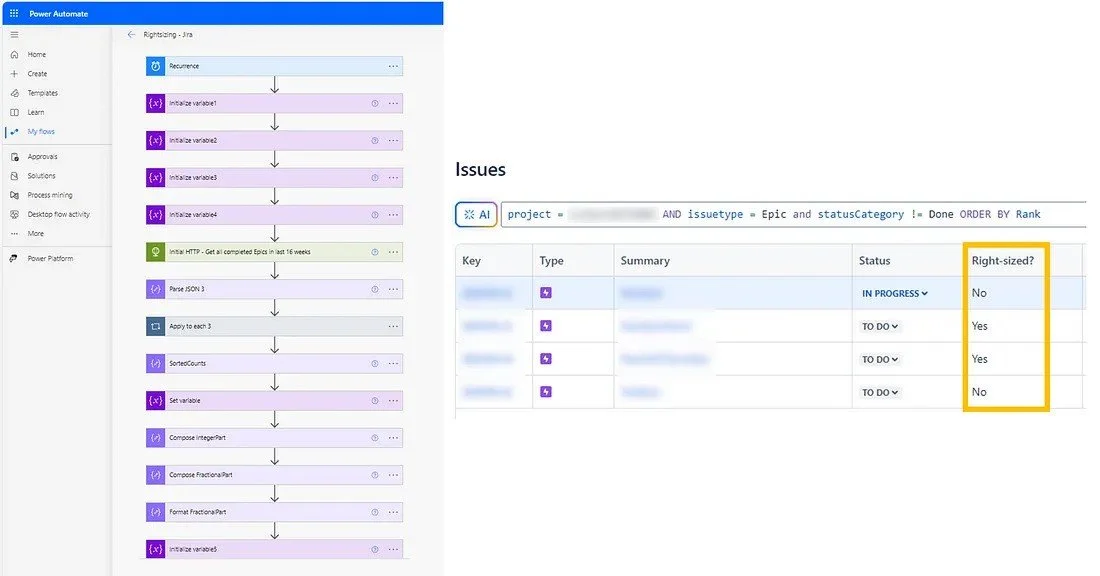Sort issues by Type column header

coord(551,260)
